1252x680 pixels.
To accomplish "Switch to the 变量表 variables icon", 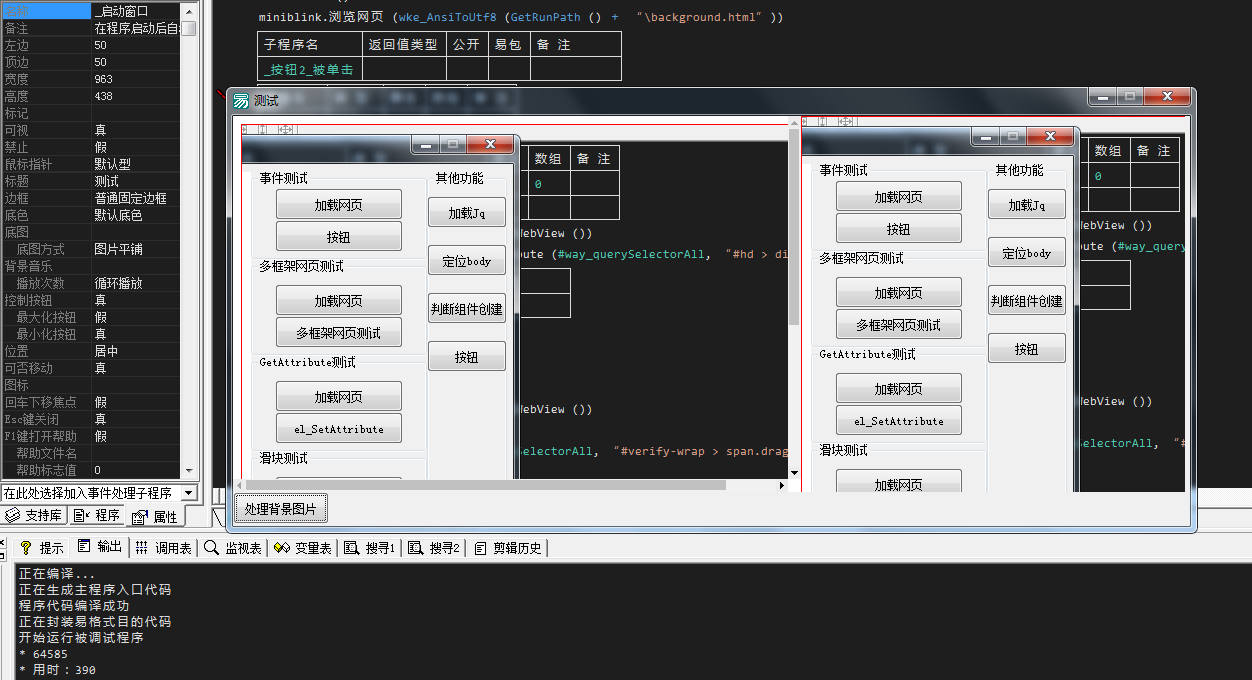I will 282,548.
